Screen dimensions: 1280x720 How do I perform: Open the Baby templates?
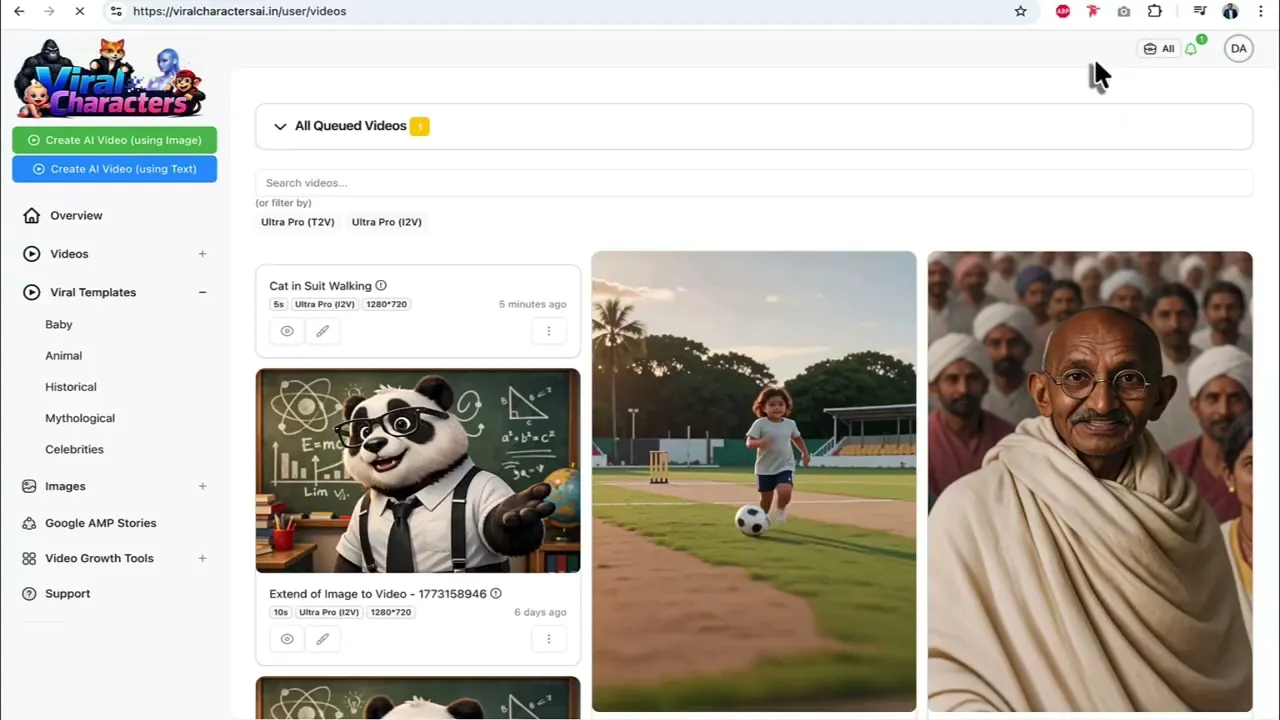[x=59, y=324]
